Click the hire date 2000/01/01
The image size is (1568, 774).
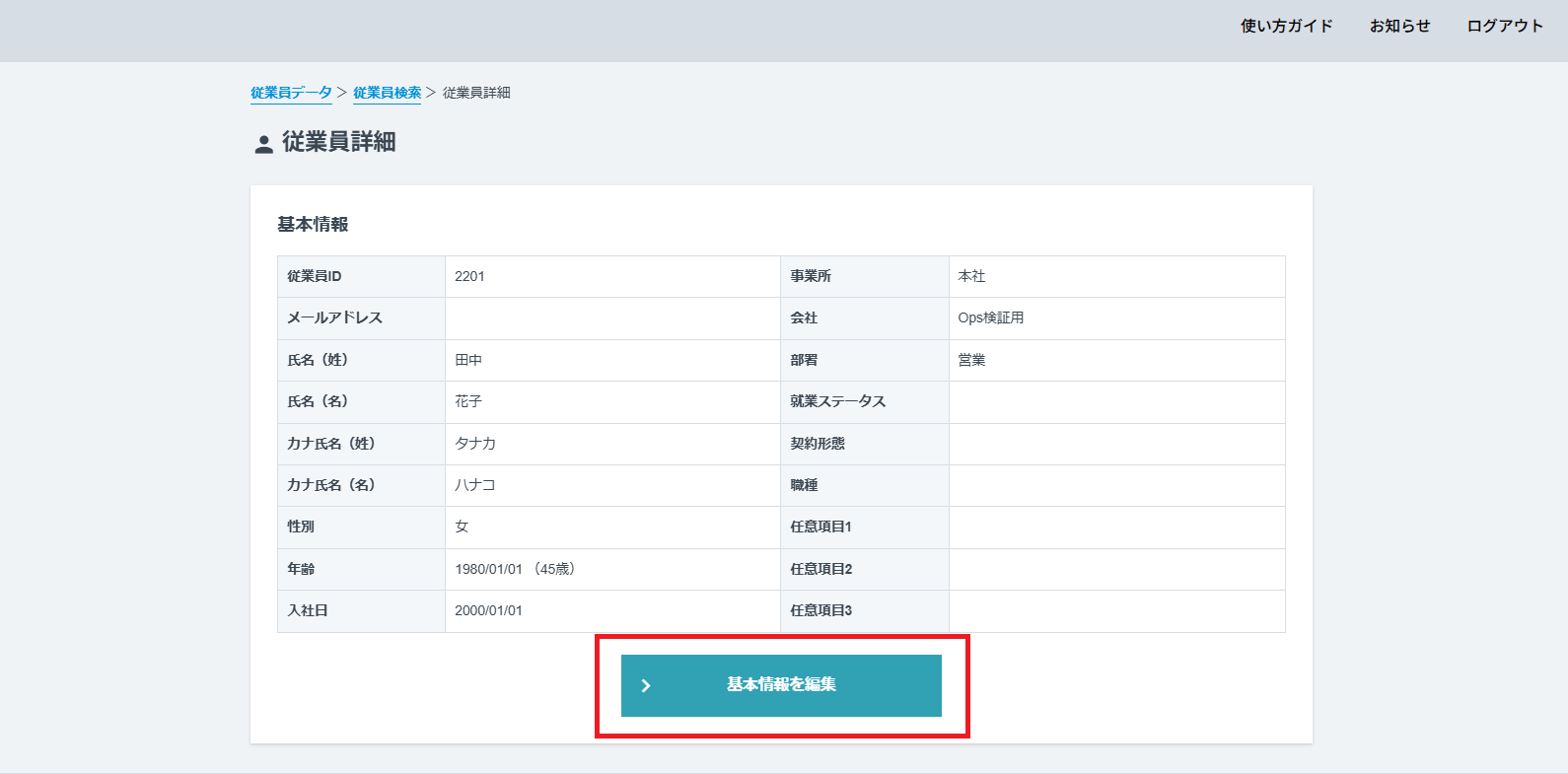pos(488,611)
